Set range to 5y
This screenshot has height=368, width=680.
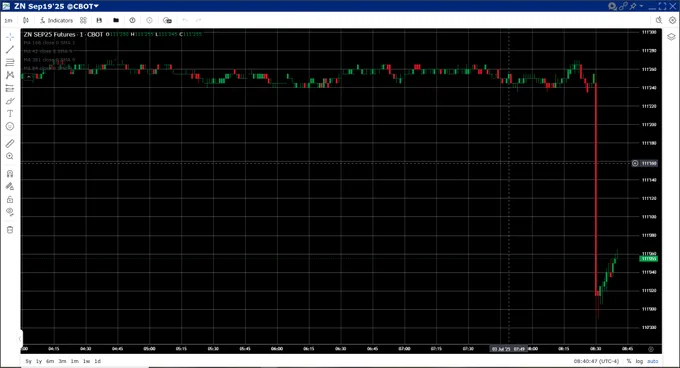tap(29, 361)
